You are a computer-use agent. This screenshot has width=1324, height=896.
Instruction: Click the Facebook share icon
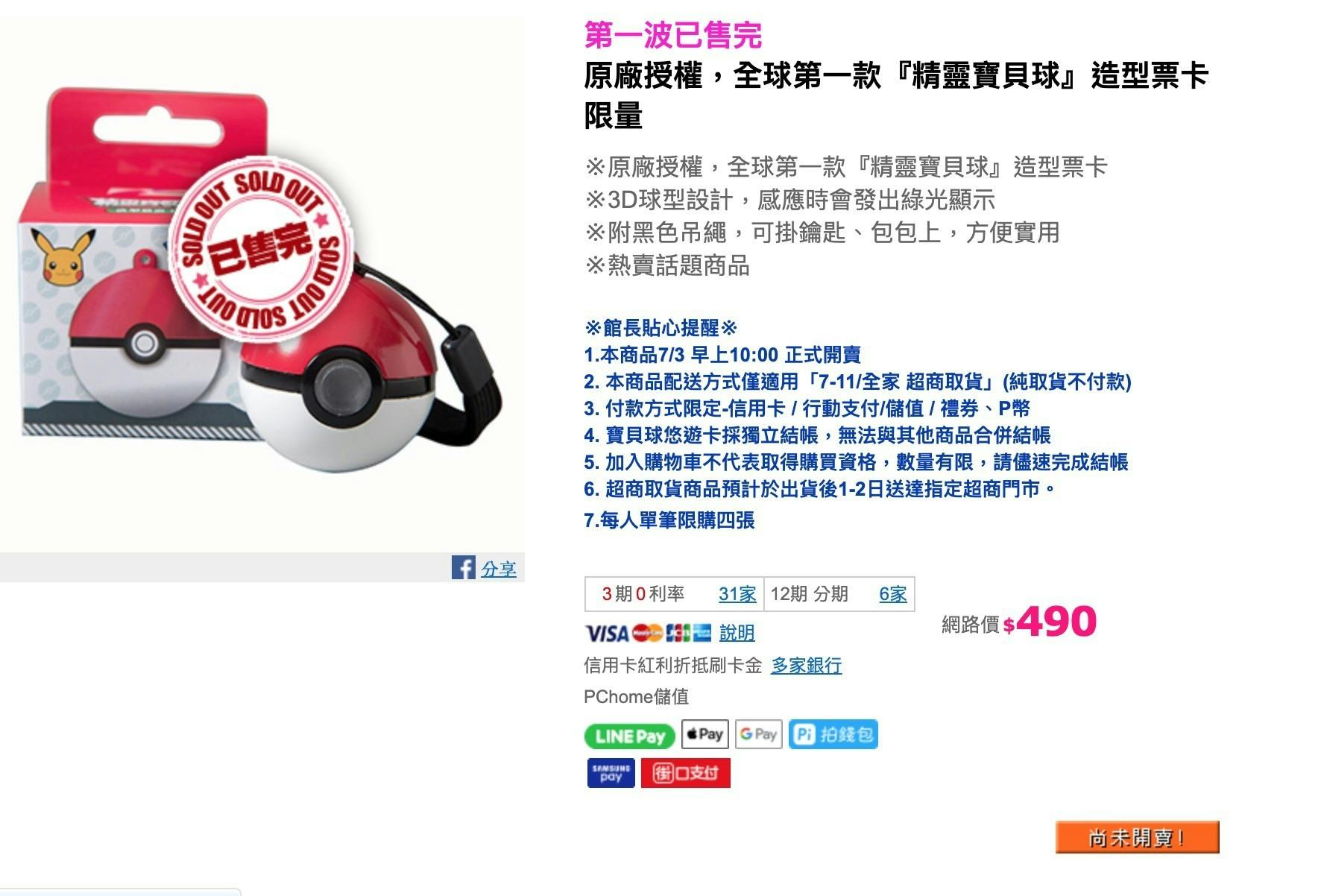coord(463,568)
